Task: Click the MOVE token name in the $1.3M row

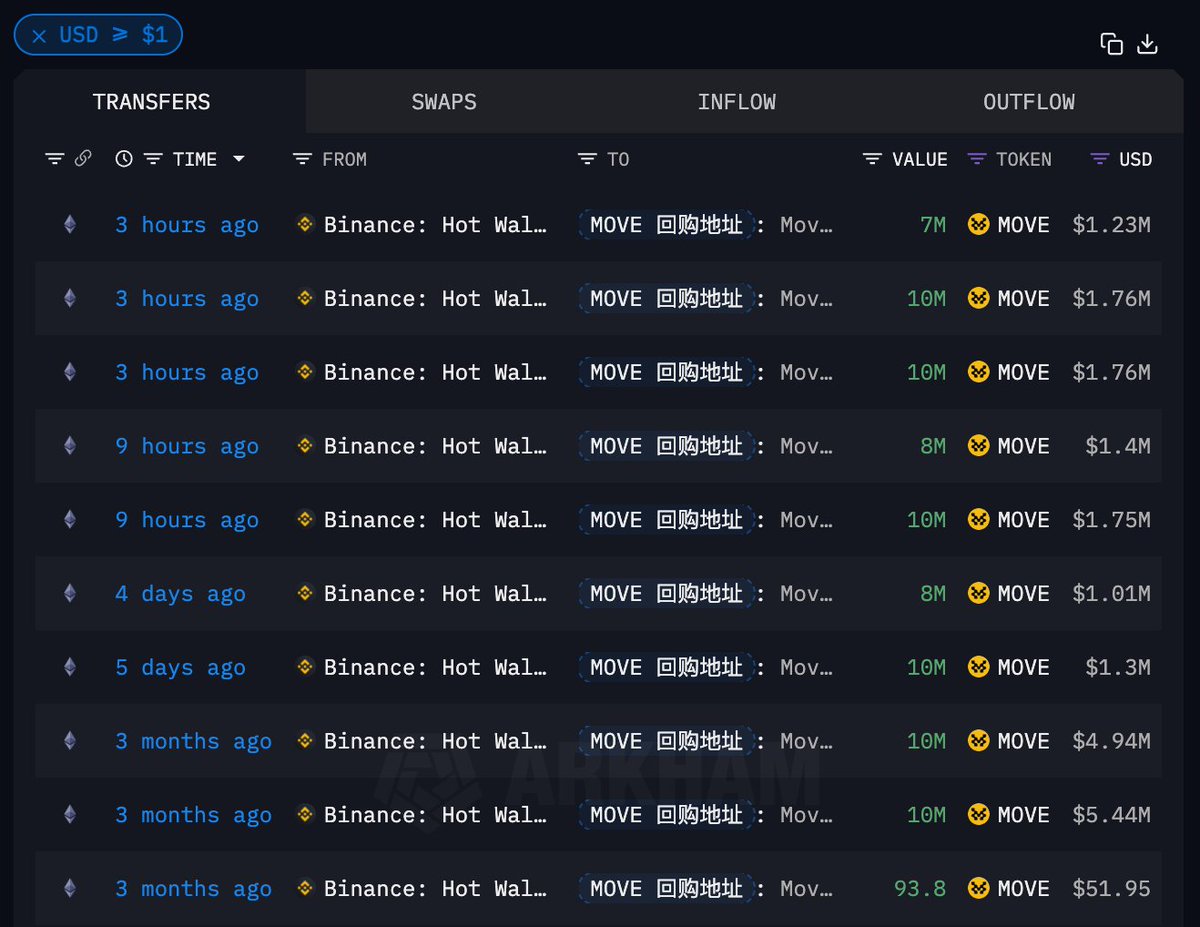Action: 1023,667
